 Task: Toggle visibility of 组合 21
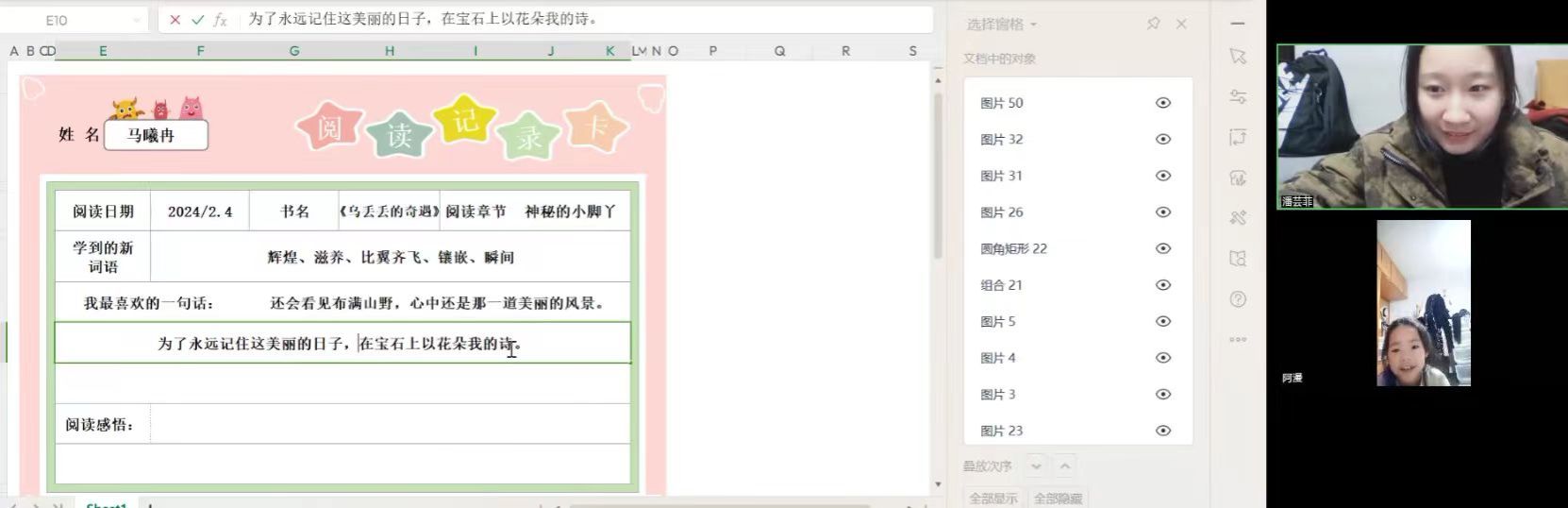coord(1163,285)
